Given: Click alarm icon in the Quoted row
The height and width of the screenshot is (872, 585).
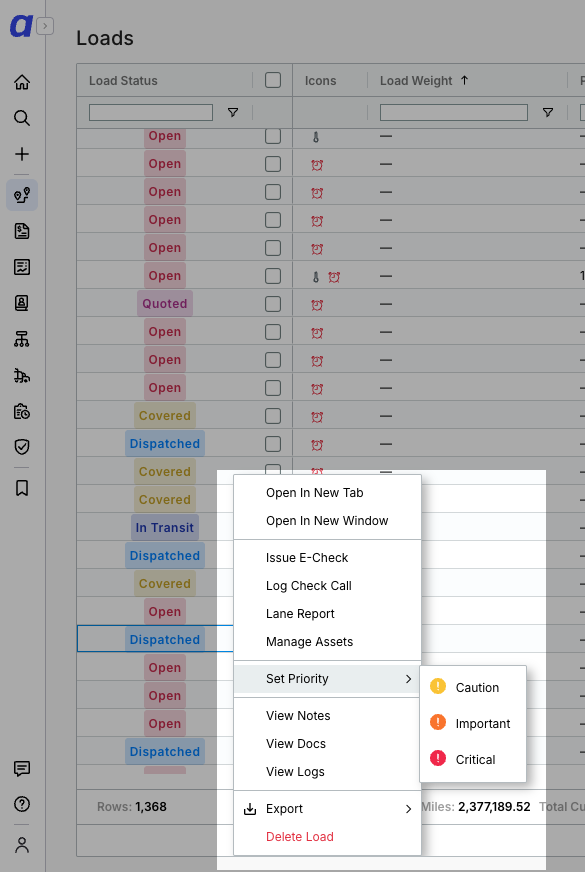Looking at the screenshot, I should click(x=317, y=305).
